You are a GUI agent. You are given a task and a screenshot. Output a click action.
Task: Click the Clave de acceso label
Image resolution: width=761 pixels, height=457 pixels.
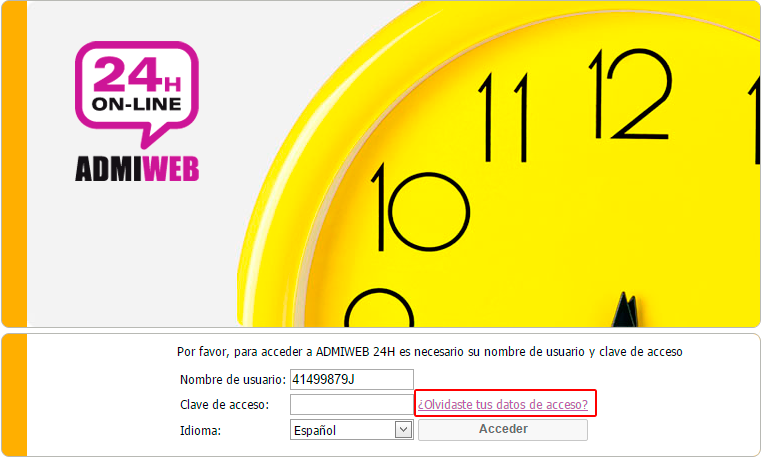[224, 405]
